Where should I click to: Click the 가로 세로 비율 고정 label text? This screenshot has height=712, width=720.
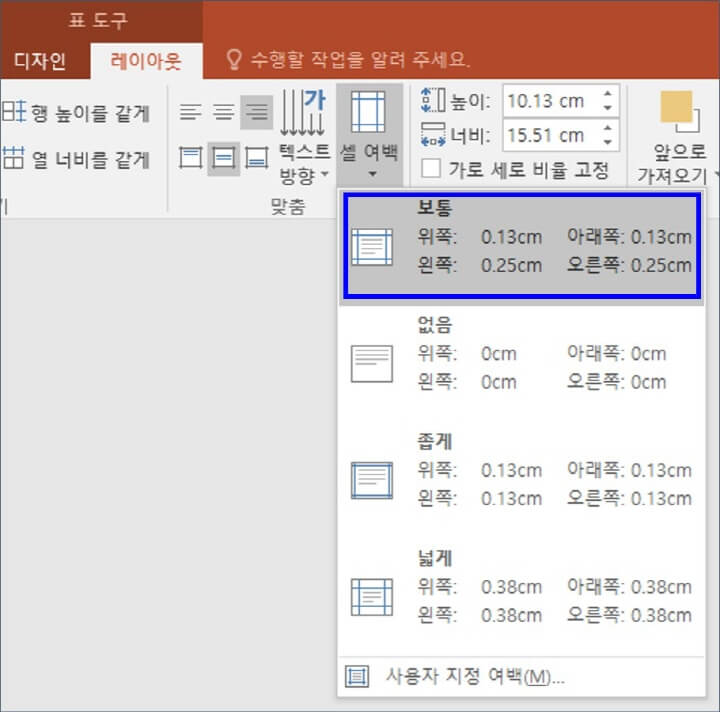point(529,170)
